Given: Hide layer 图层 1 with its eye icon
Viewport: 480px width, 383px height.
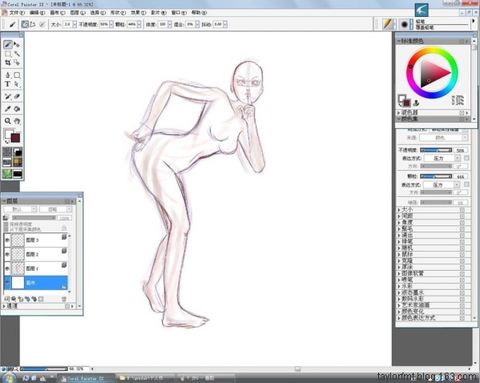Looking at the screenshot, I should (7, 268).
